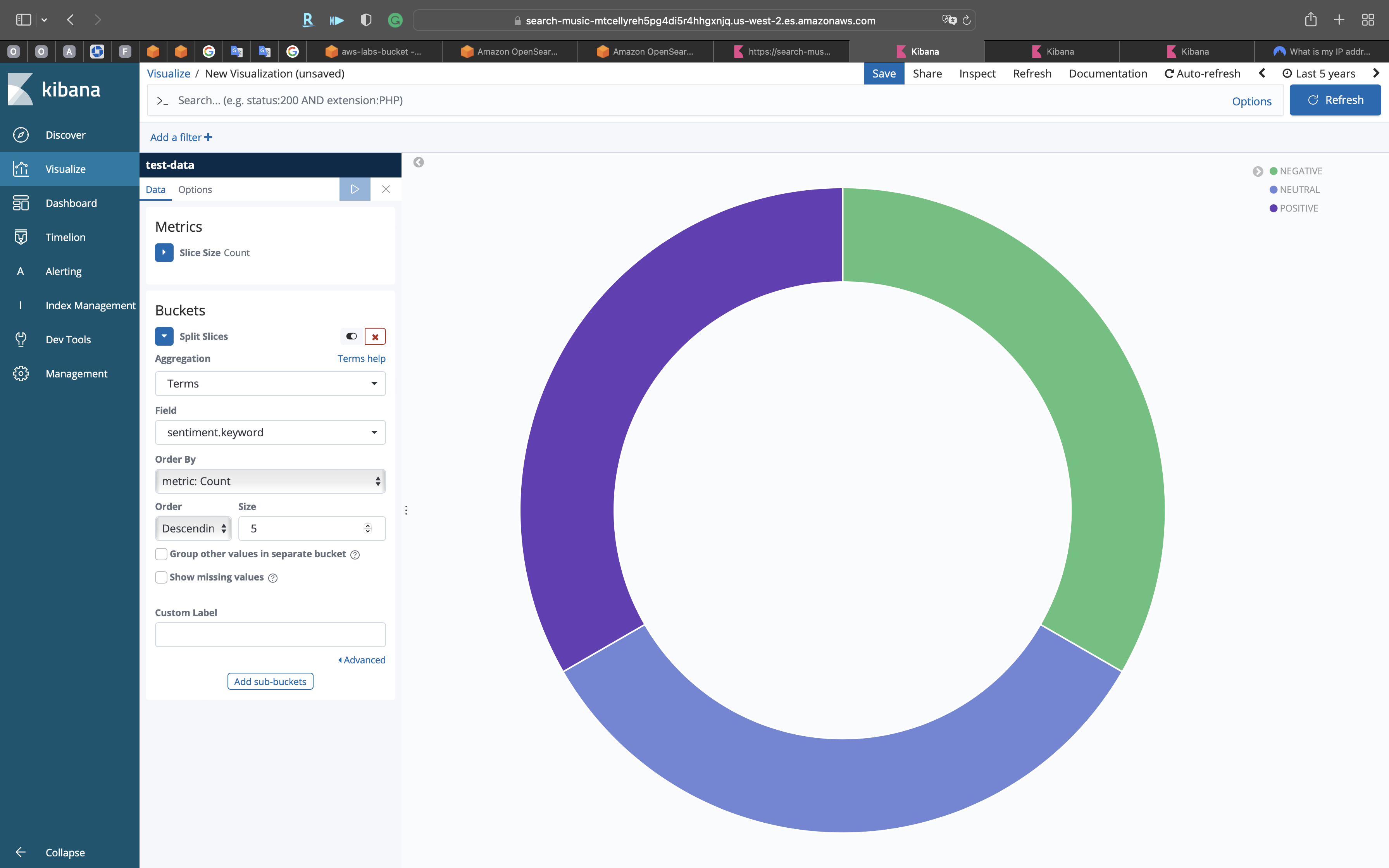Open the Terms help link

coord(361,358)
